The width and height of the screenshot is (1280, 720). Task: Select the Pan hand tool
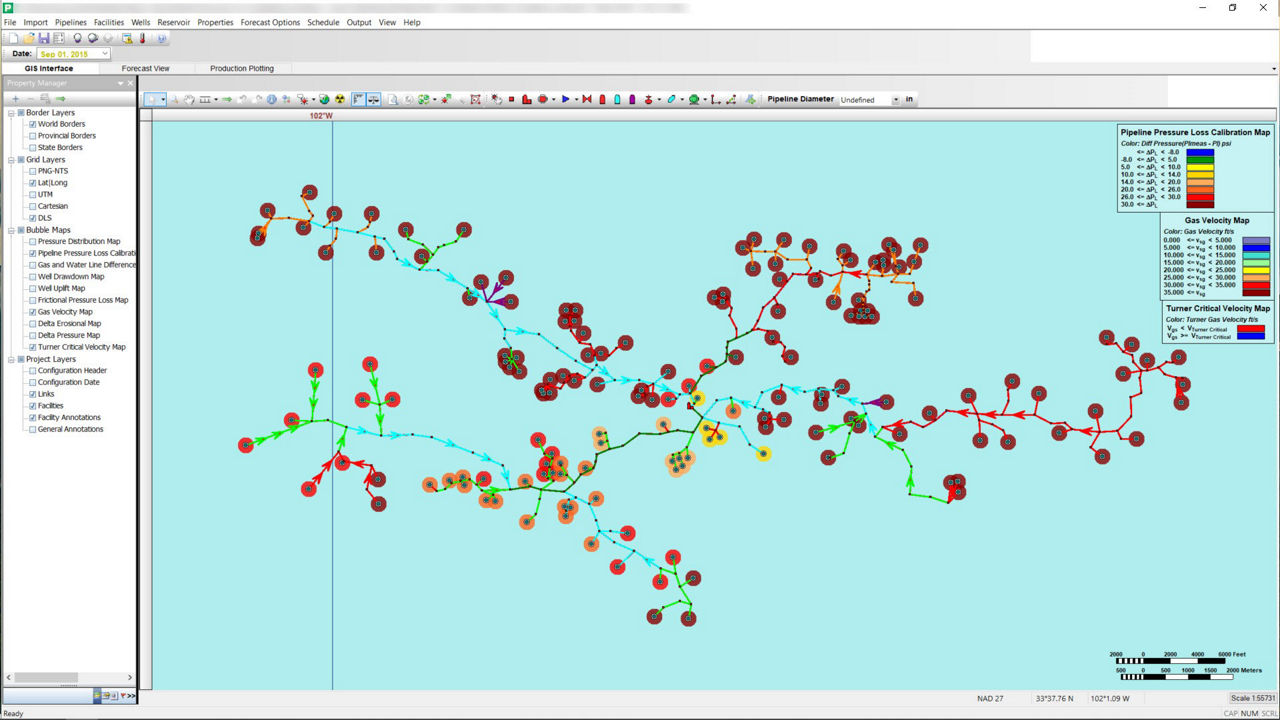(x=188, y=100)
